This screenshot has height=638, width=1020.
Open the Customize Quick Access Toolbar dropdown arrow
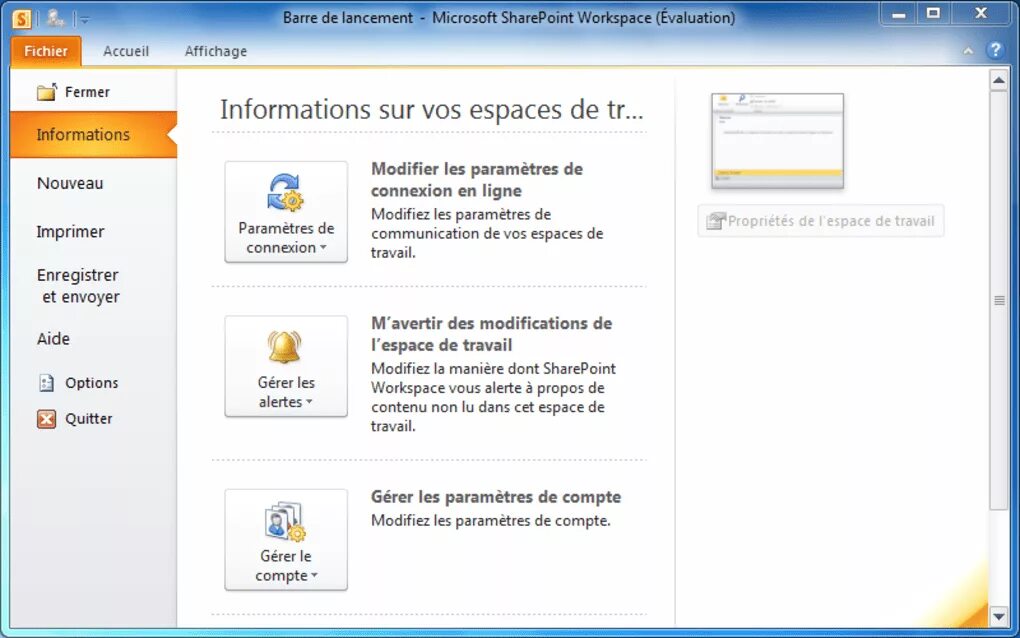85,20
